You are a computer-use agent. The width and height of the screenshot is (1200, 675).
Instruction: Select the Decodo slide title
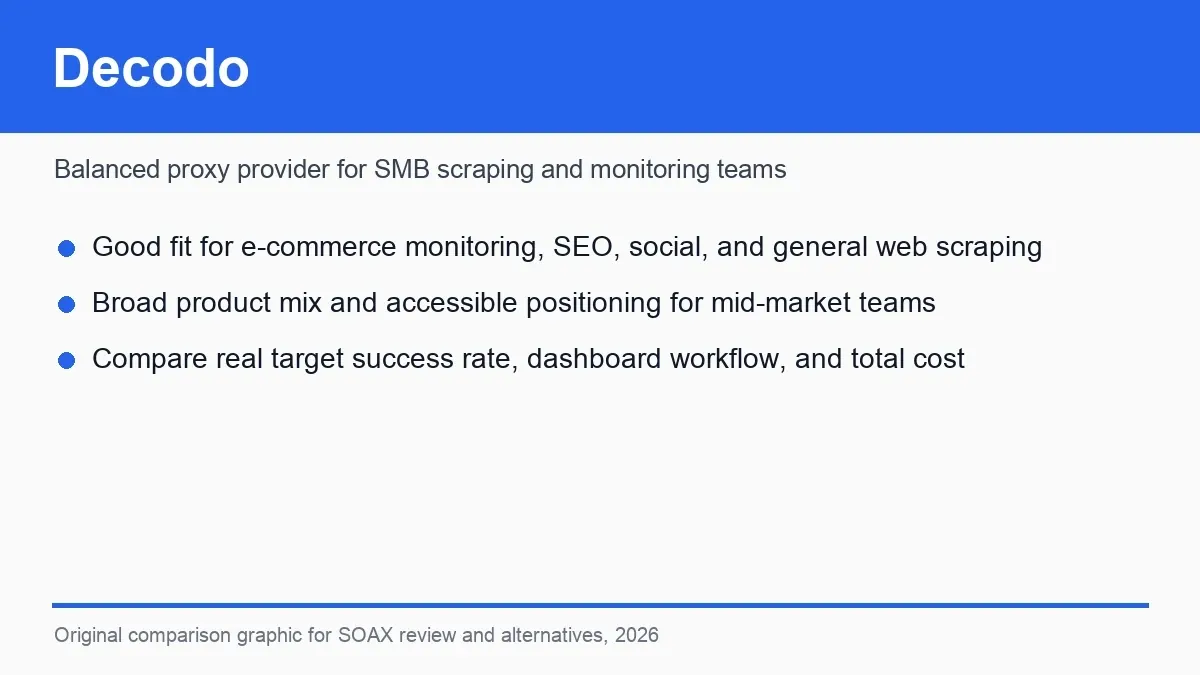click(151, 68)
